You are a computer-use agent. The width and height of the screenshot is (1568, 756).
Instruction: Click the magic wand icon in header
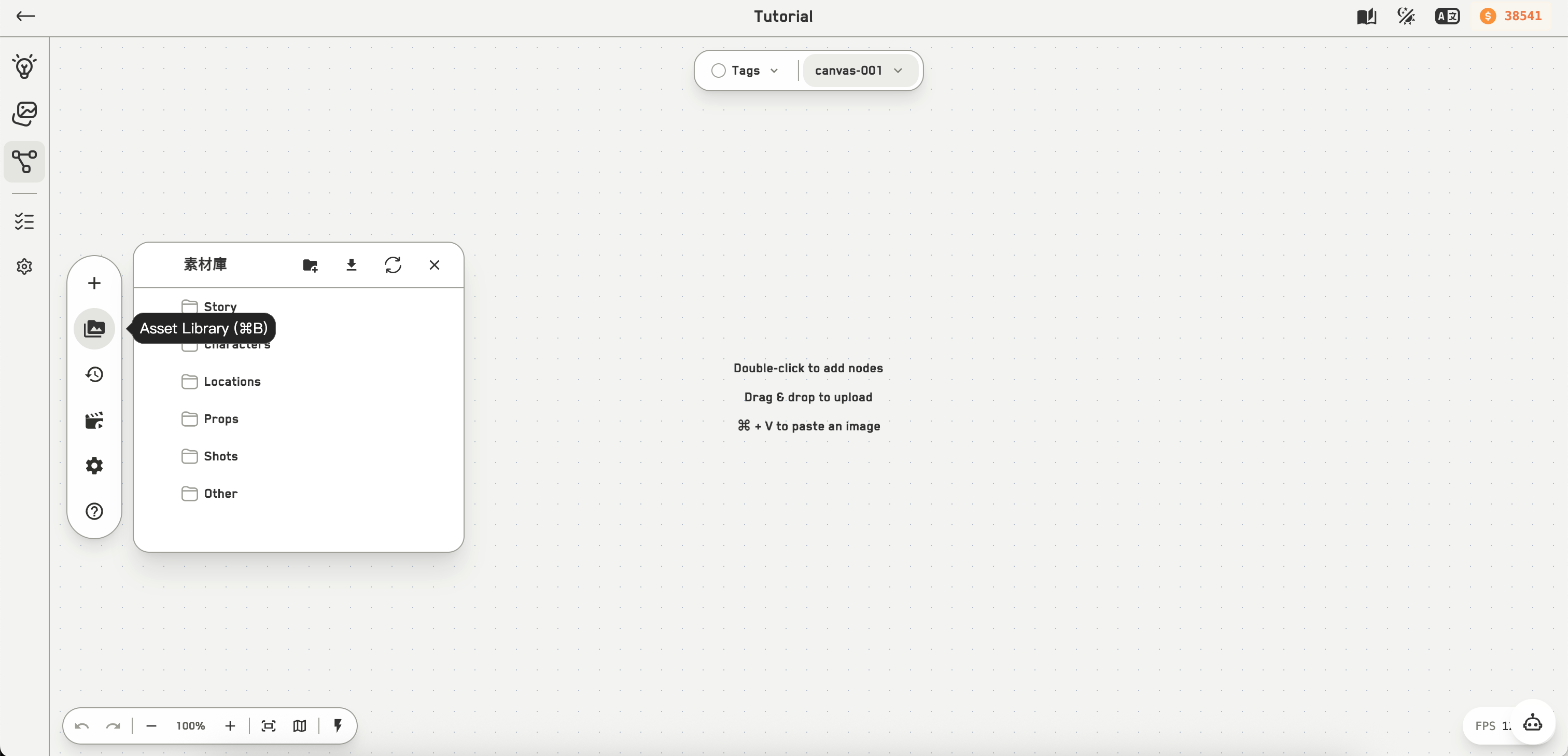(1406, 17)
